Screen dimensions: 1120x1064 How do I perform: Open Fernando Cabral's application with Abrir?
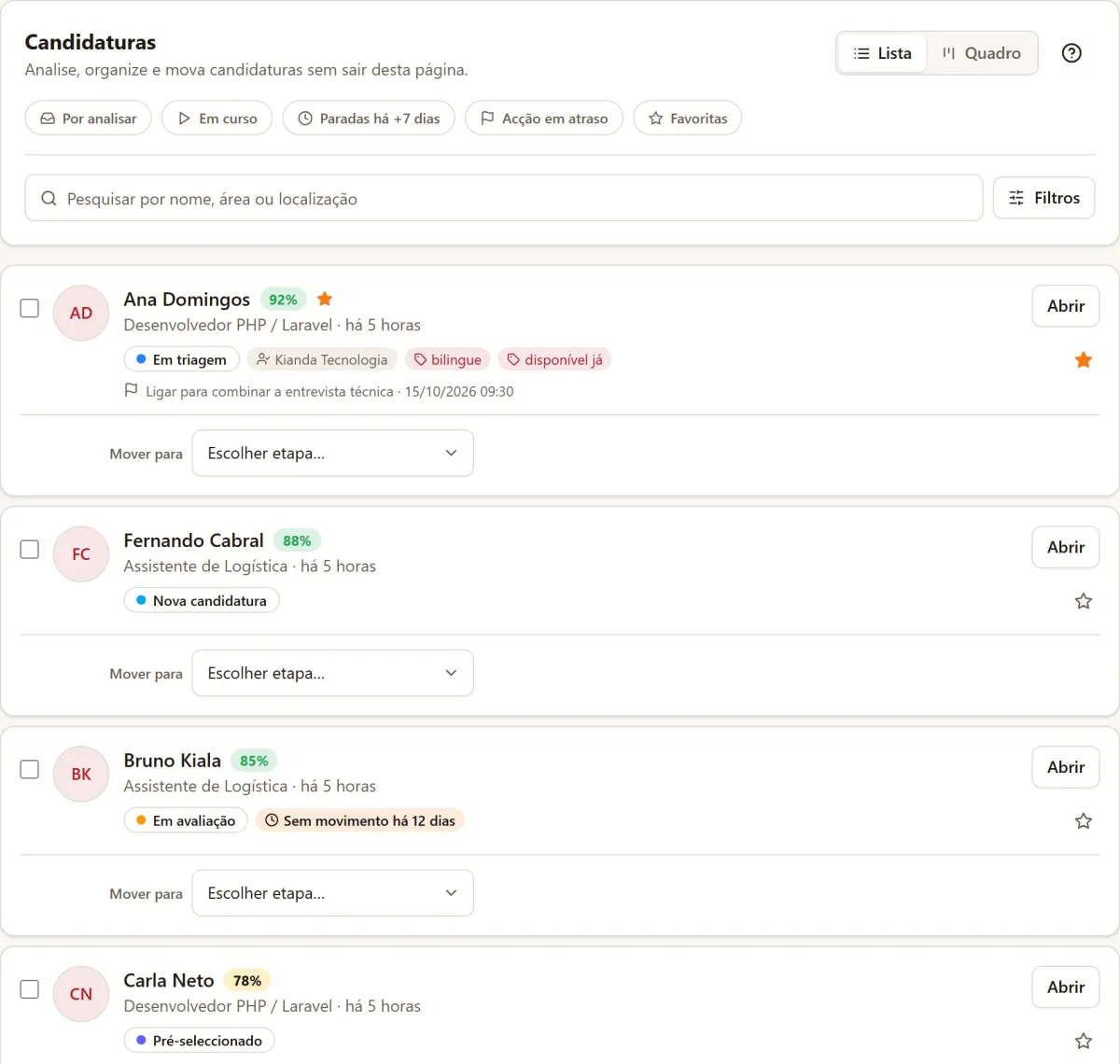(x=1066, y=547)
